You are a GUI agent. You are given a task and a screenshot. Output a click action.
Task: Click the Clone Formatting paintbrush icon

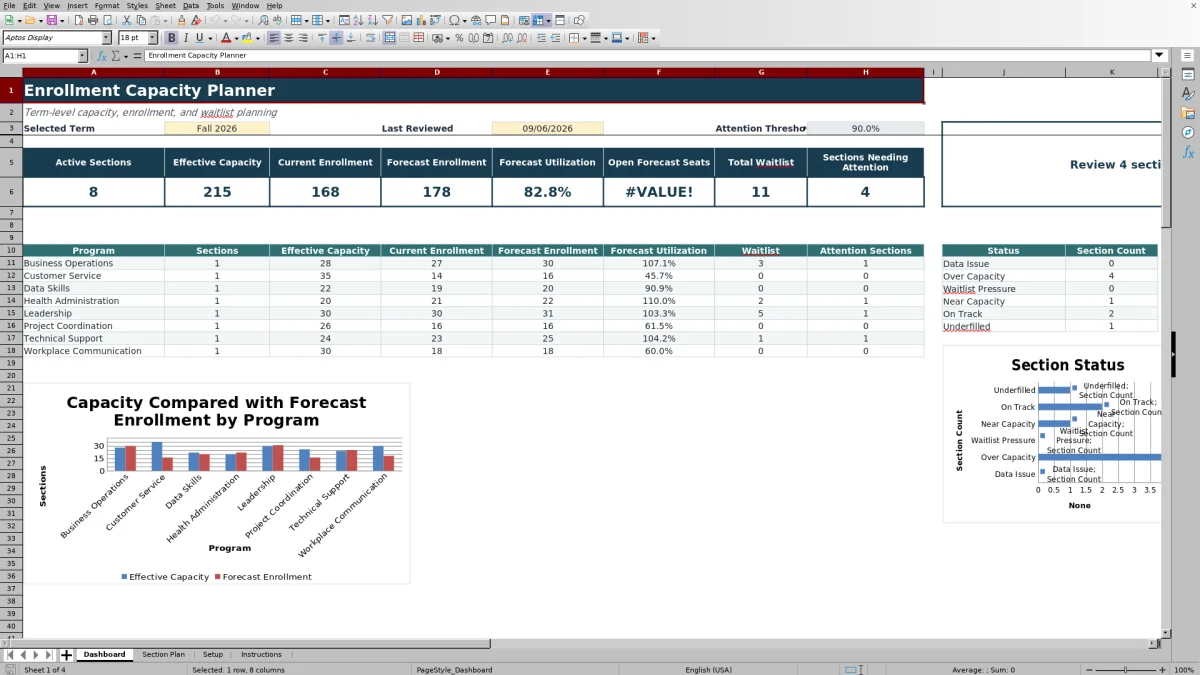point(181,20)
